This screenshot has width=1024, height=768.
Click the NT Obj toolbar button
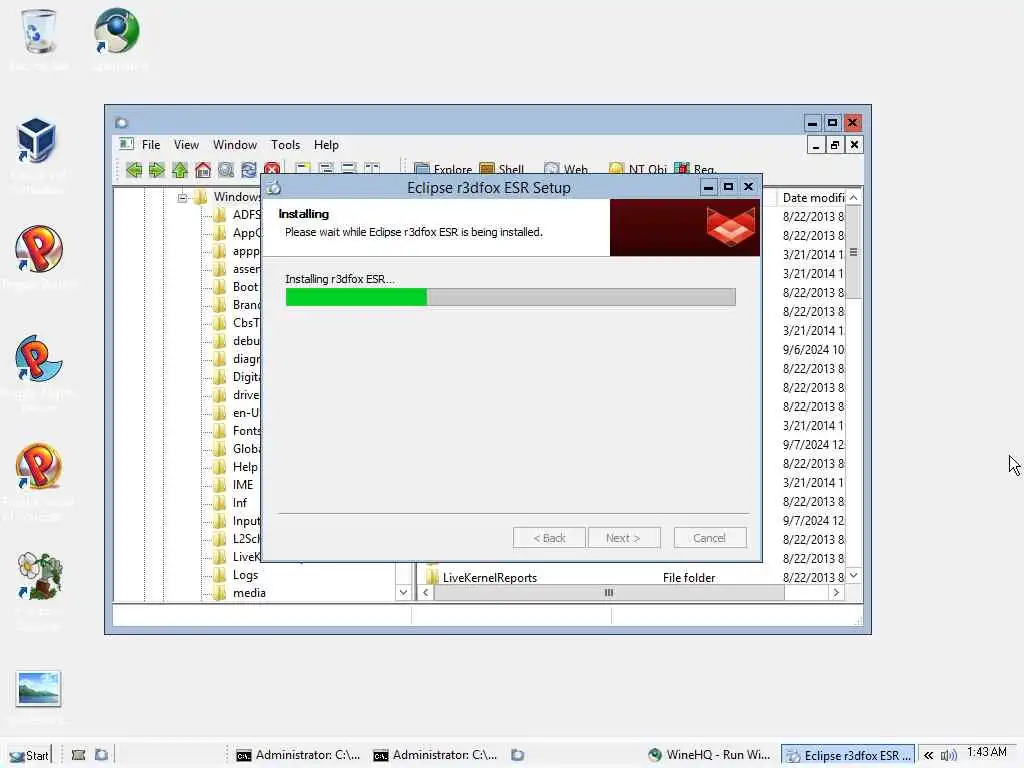coord(637,169)
